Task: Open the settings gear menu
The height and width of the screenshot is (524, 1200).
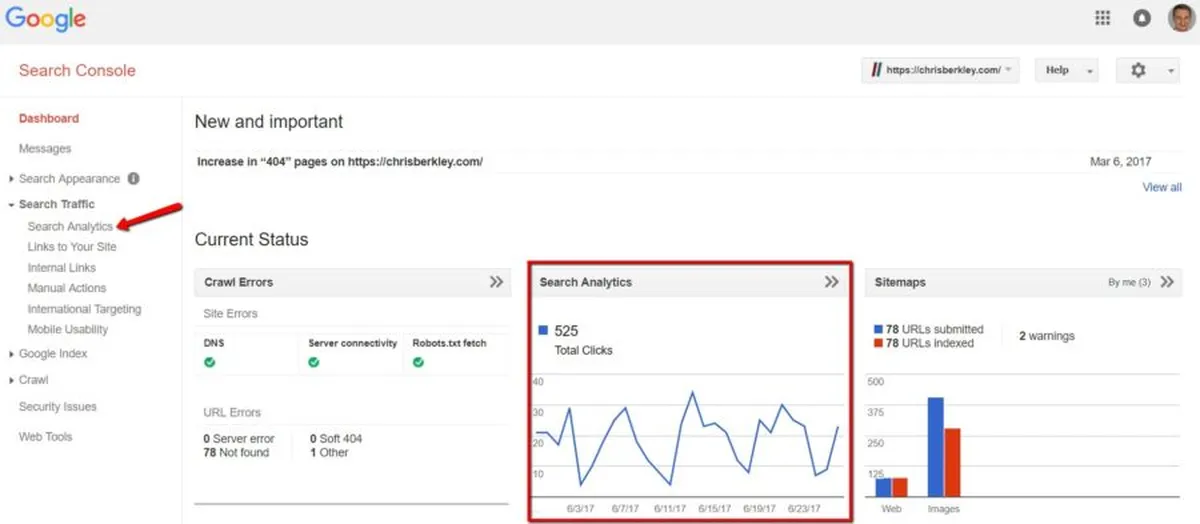Action: [1147, 70]
